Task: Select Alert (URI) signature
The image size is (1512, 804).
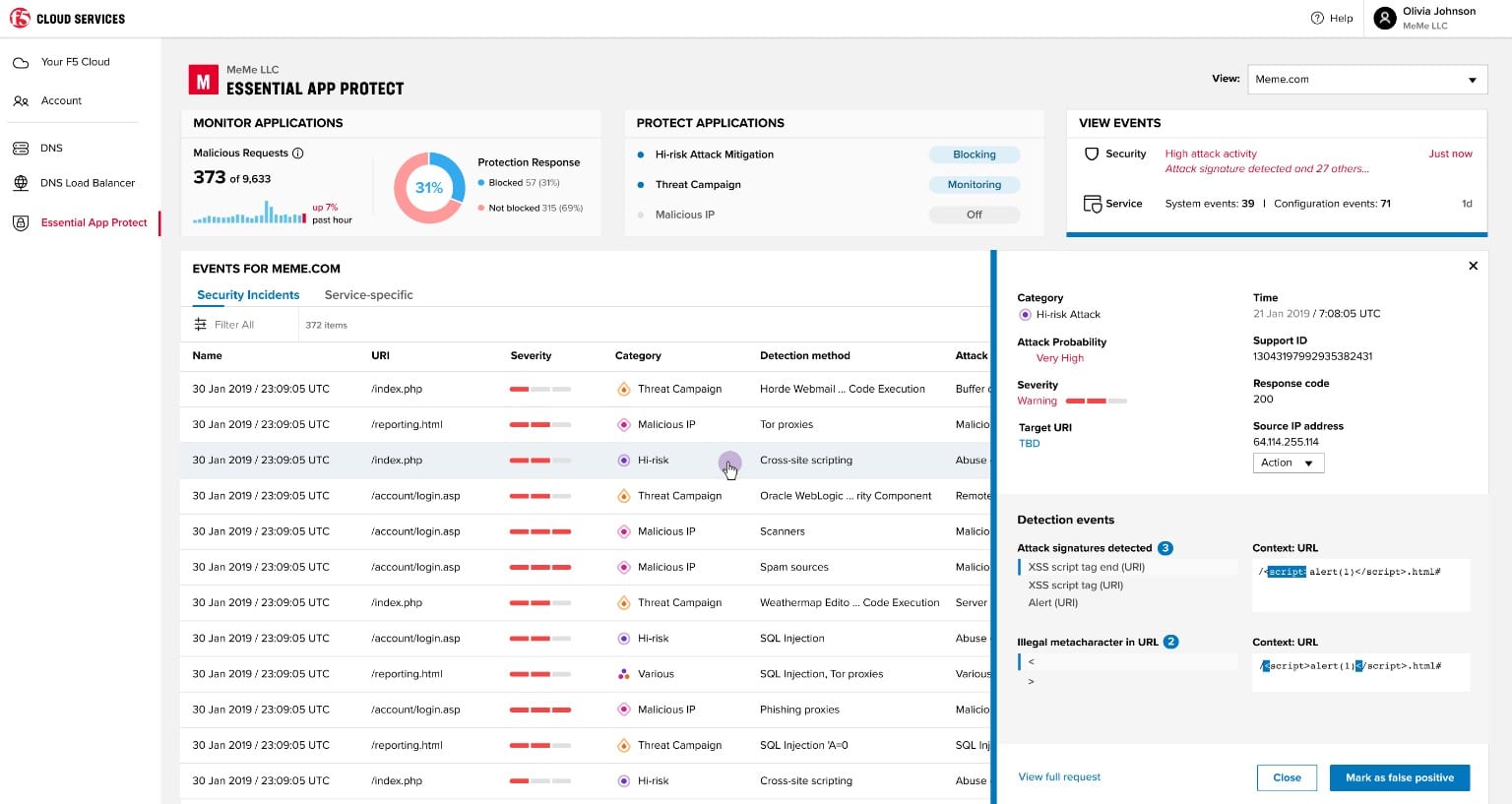Action: point(1052,603)
